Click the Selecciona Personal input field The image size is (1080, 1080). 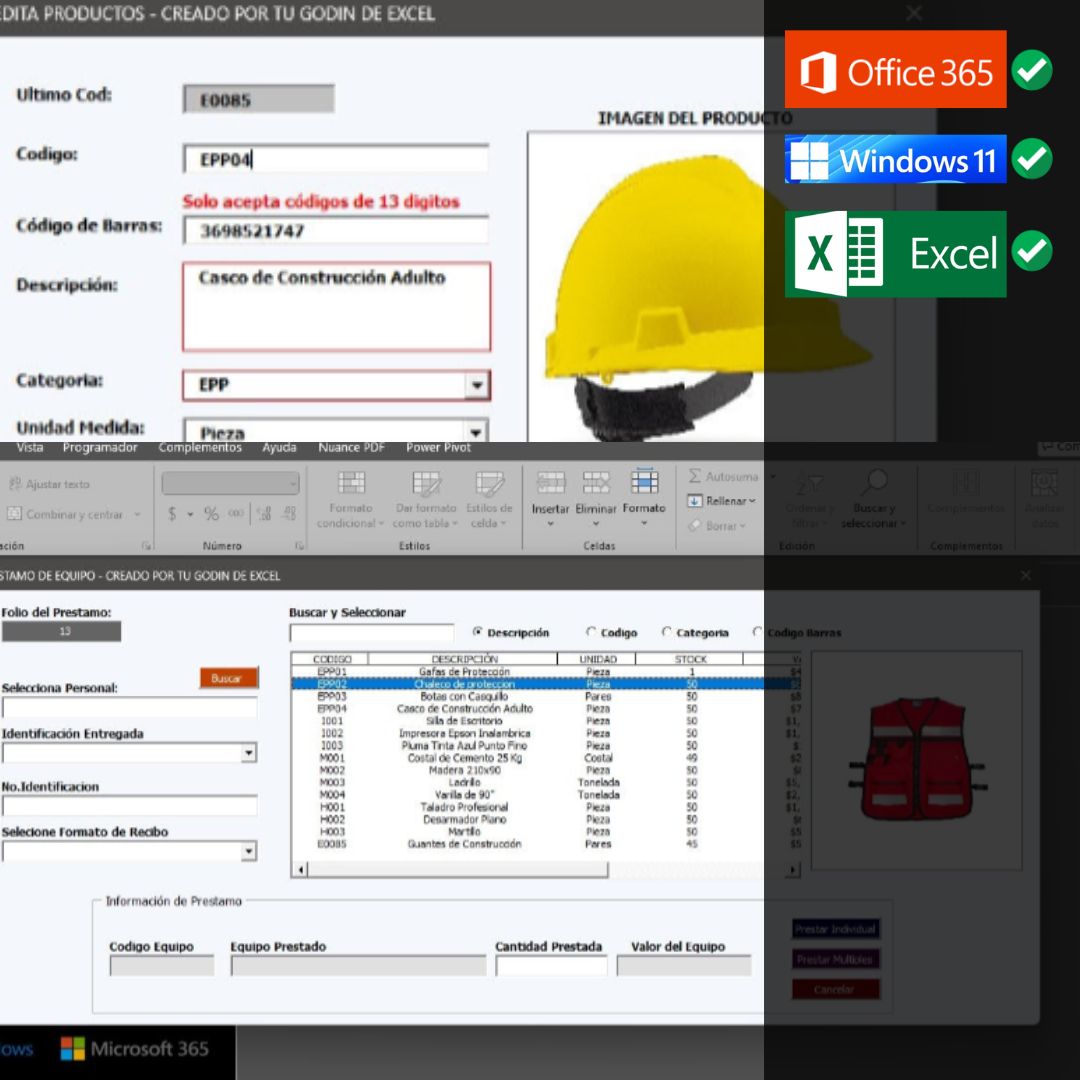(x=129, y=707)
